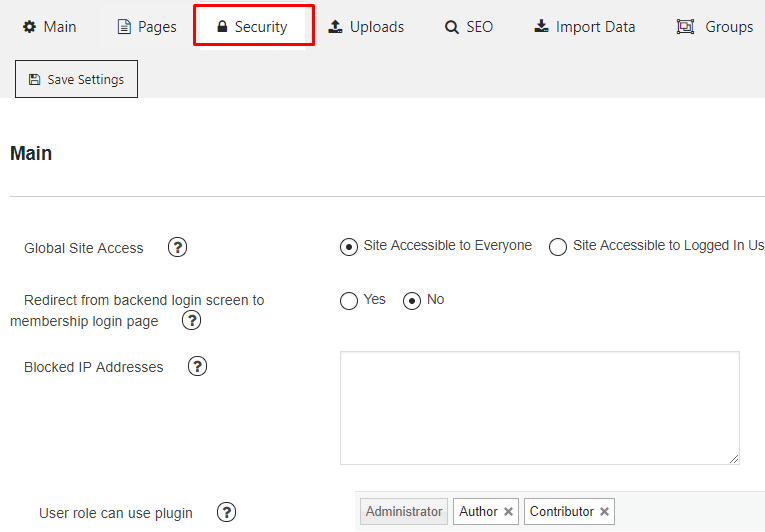Click inside the Blocked IP Addresses textarea
This screenshot has width=765, height=532.
(x=540, y=408)
